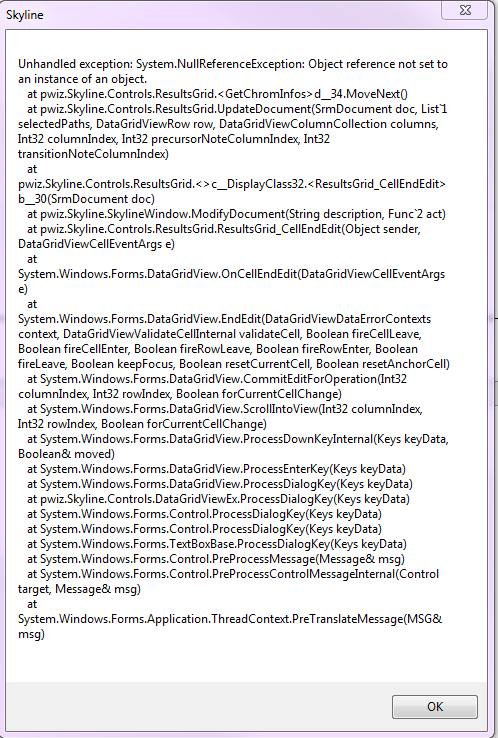Screen dimensions: 498x738
Task: Click the TextBoxBase.ProcessDialogKey stack line
Action: click(x=217, y=544)
